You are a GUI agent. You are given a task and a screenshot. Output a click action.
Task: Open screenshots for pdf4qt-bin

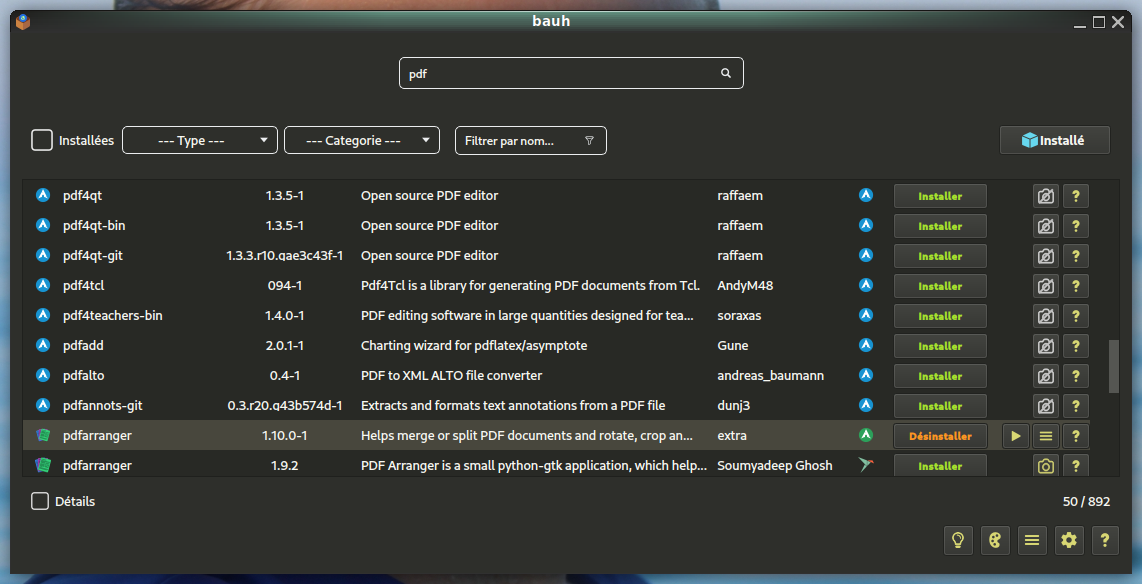pyautogui.click(x=1046, y=226)
